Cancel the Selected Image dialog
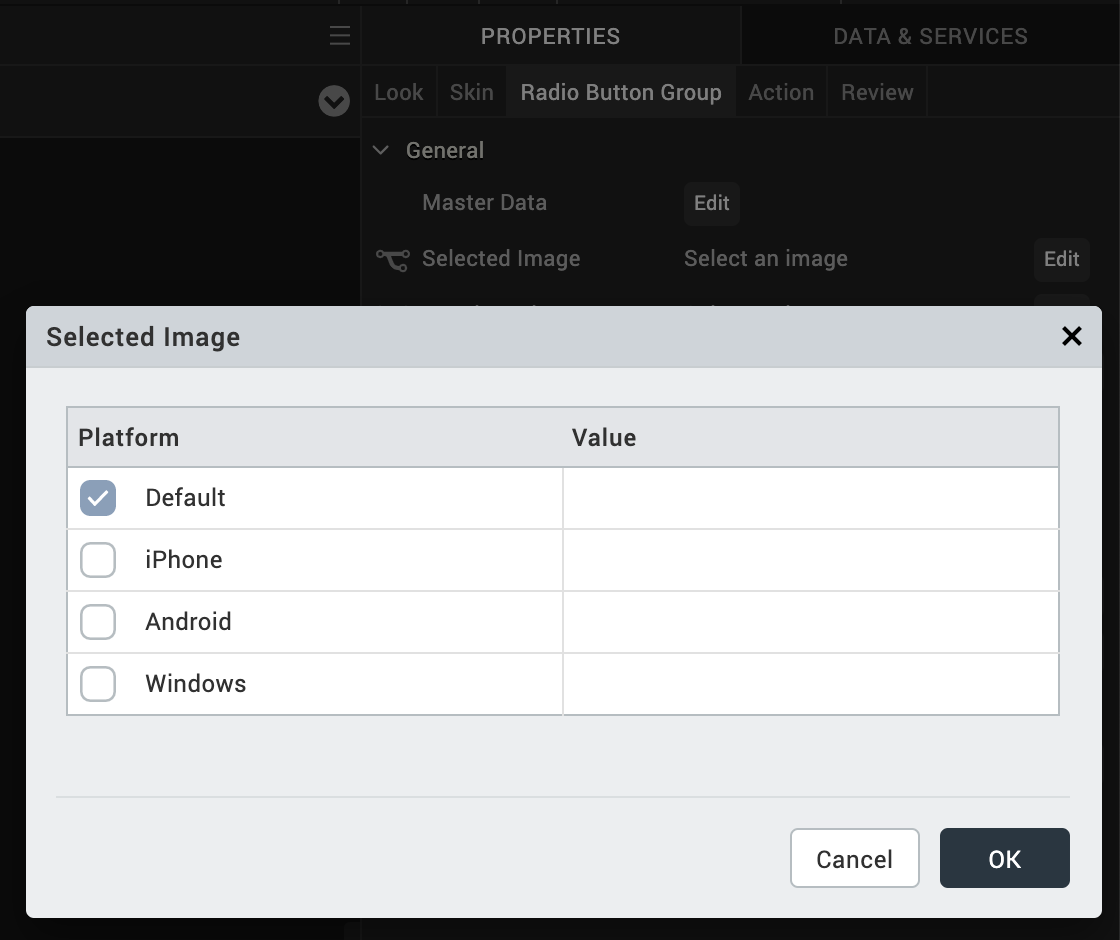This screenshot has width=1120, height=940. [x=854, y=859]
